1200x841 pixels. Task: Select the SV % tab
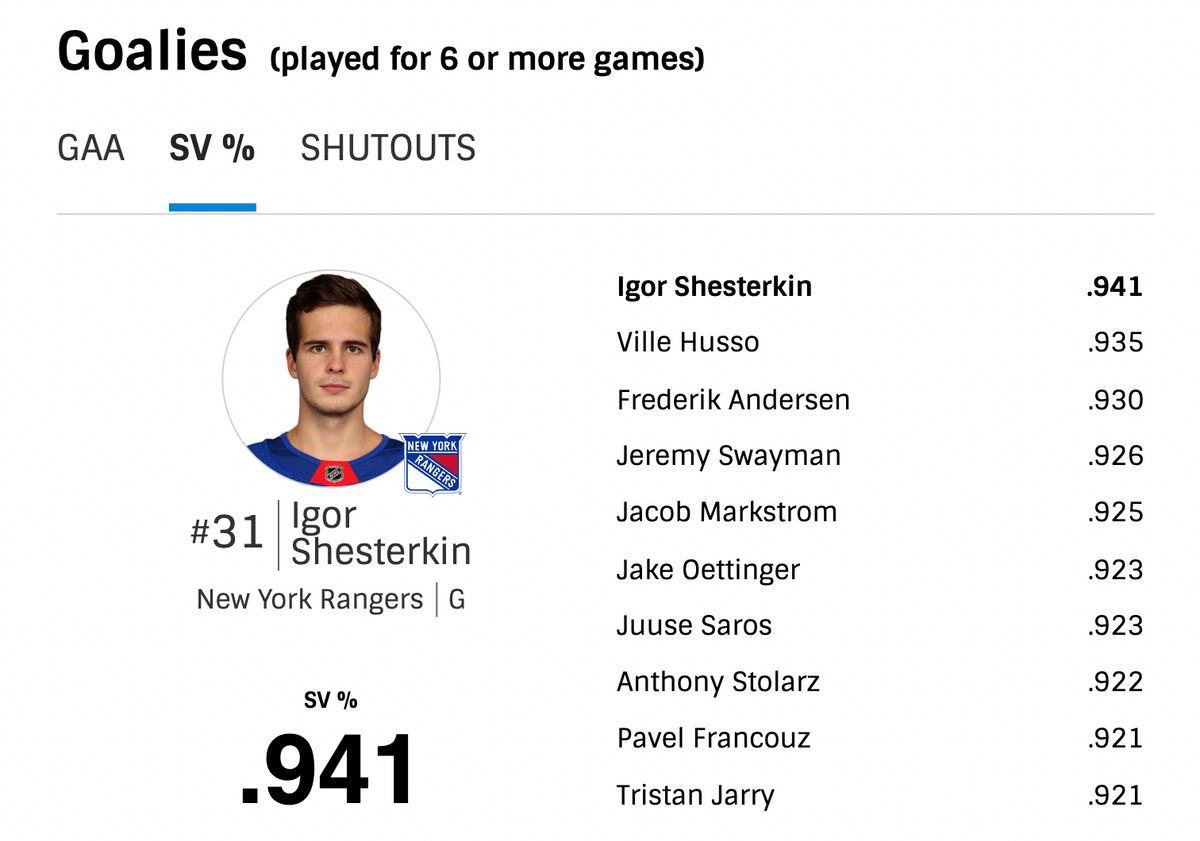click(x=212, y=148)
